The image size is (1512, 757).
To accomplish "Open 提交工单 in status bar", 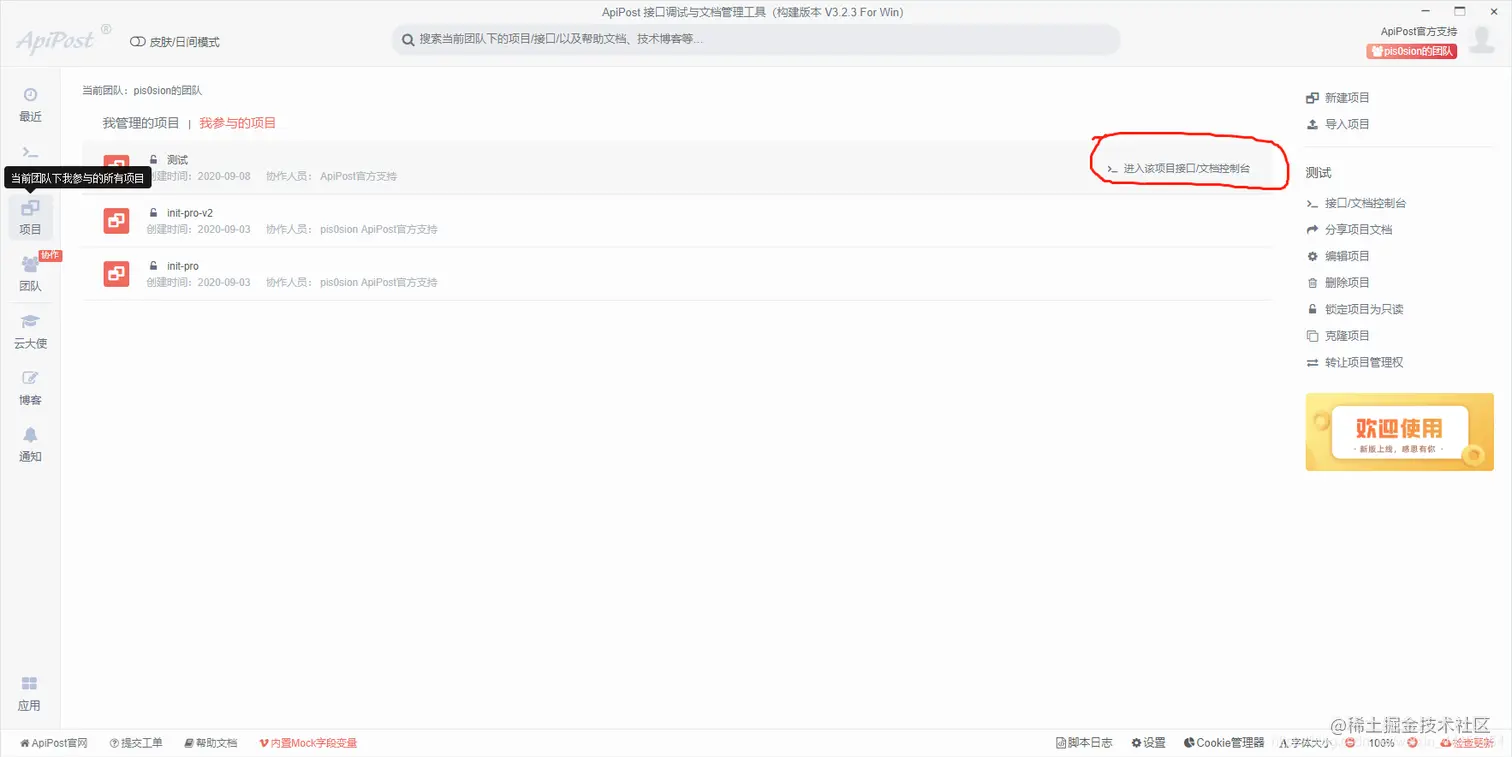I will 136,743.
